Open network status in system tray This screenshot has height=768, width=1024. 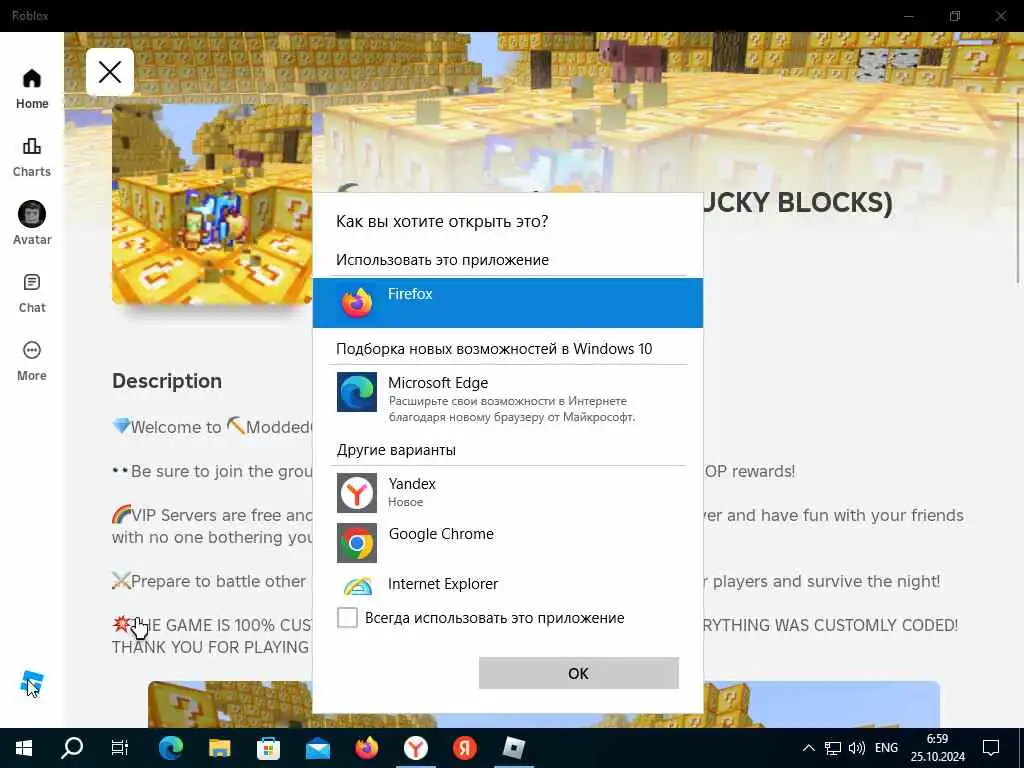832,748
